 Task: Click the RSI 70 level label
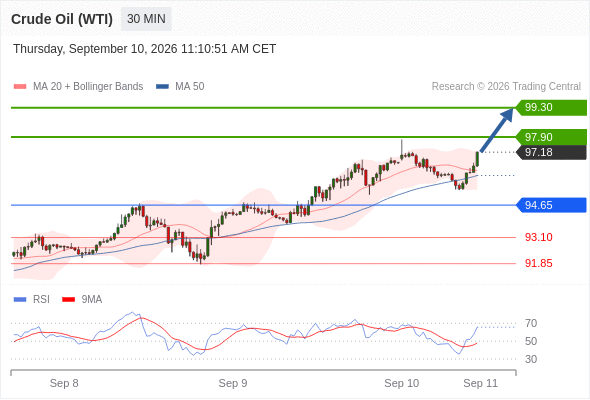[x=531, y=323]
